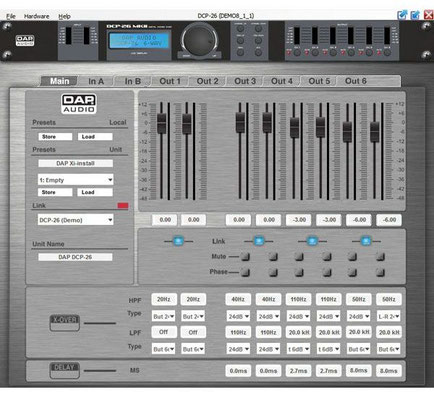Click the DELAY button

tap(65, 370)
